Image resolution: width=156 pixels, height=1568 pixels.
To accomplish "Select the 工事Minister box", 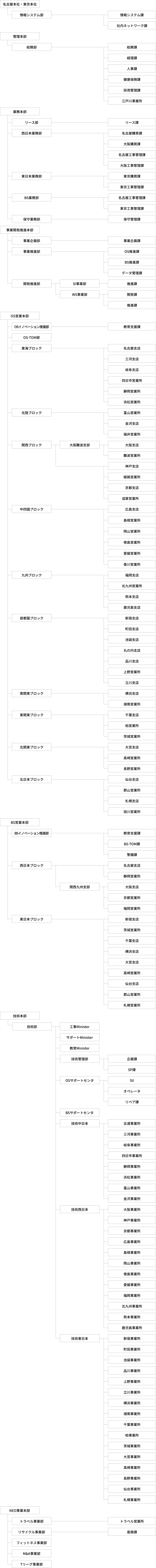I will [x=79, y=1027].
